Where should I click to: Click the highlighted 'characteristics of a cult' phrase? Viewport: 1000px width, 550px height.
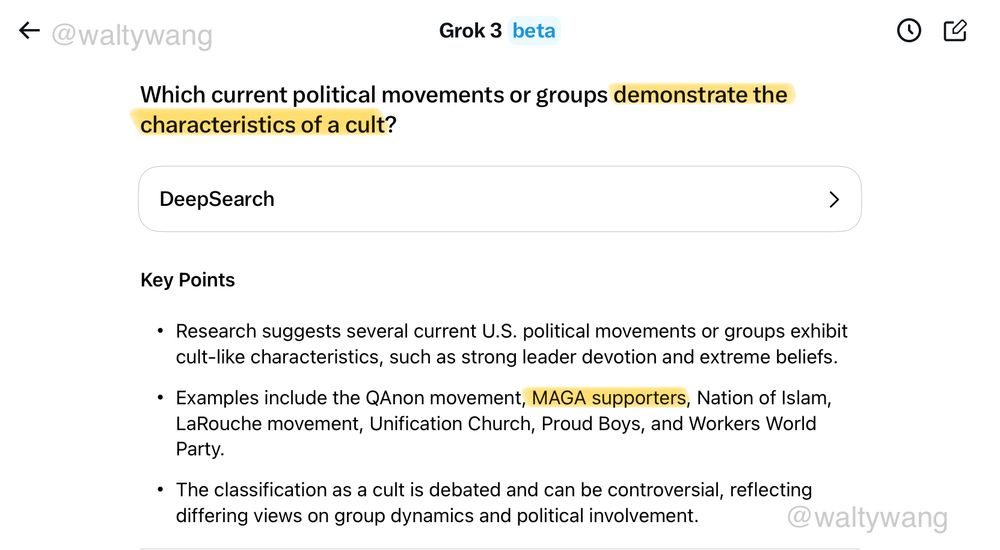(263, 124)
